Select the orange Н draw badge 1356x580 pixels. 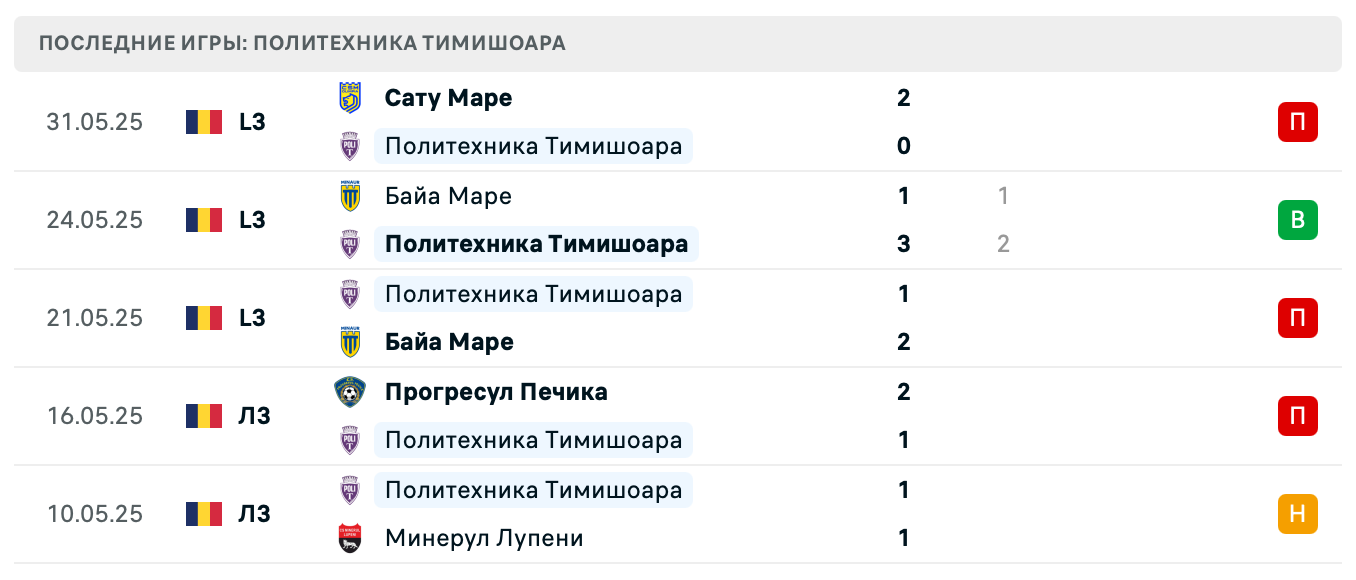(x=1297, y=513)
